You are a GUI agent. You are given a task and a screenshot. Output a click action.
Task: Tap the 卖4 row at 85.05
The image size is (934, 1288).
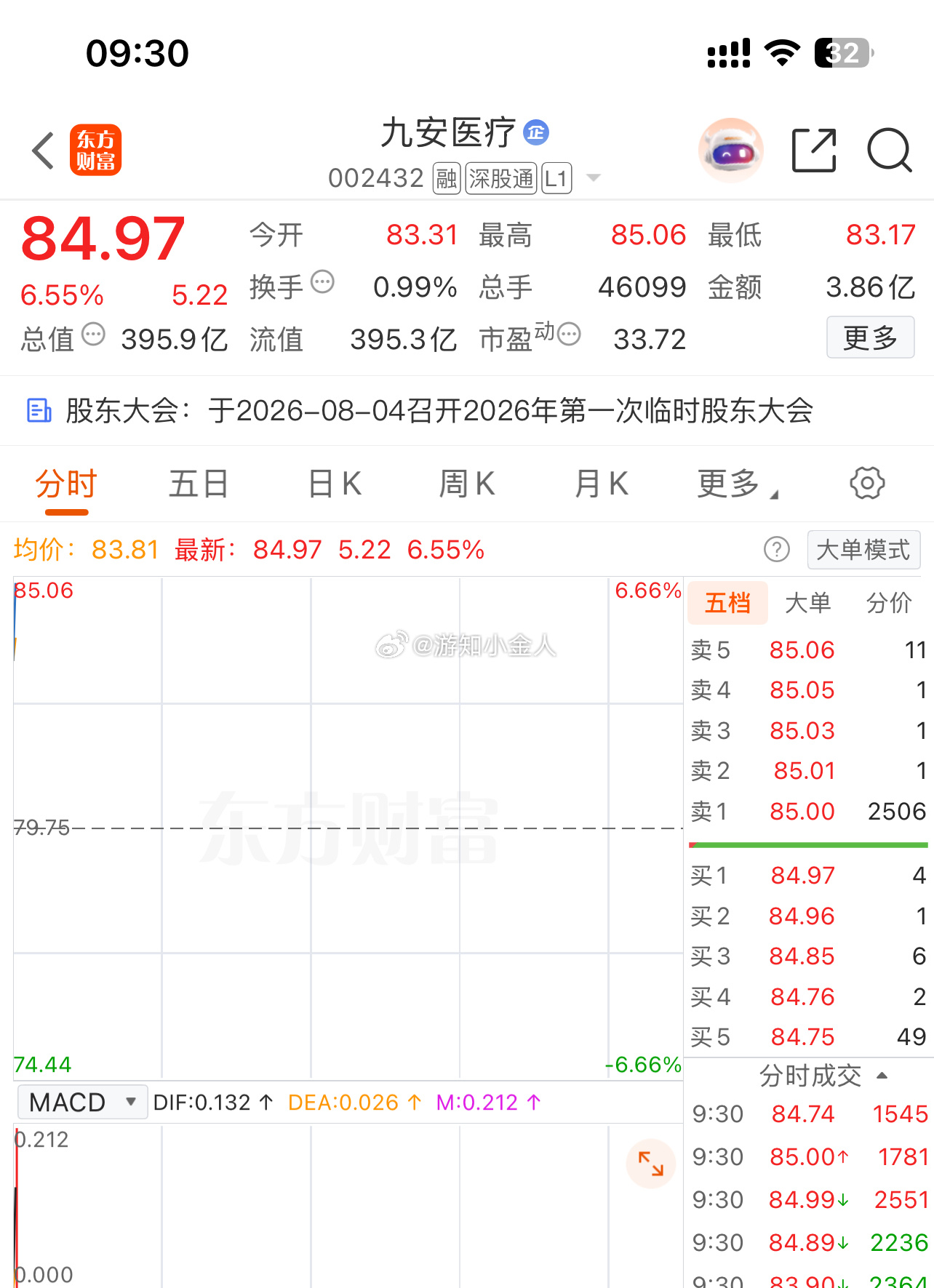pos(808,690)
